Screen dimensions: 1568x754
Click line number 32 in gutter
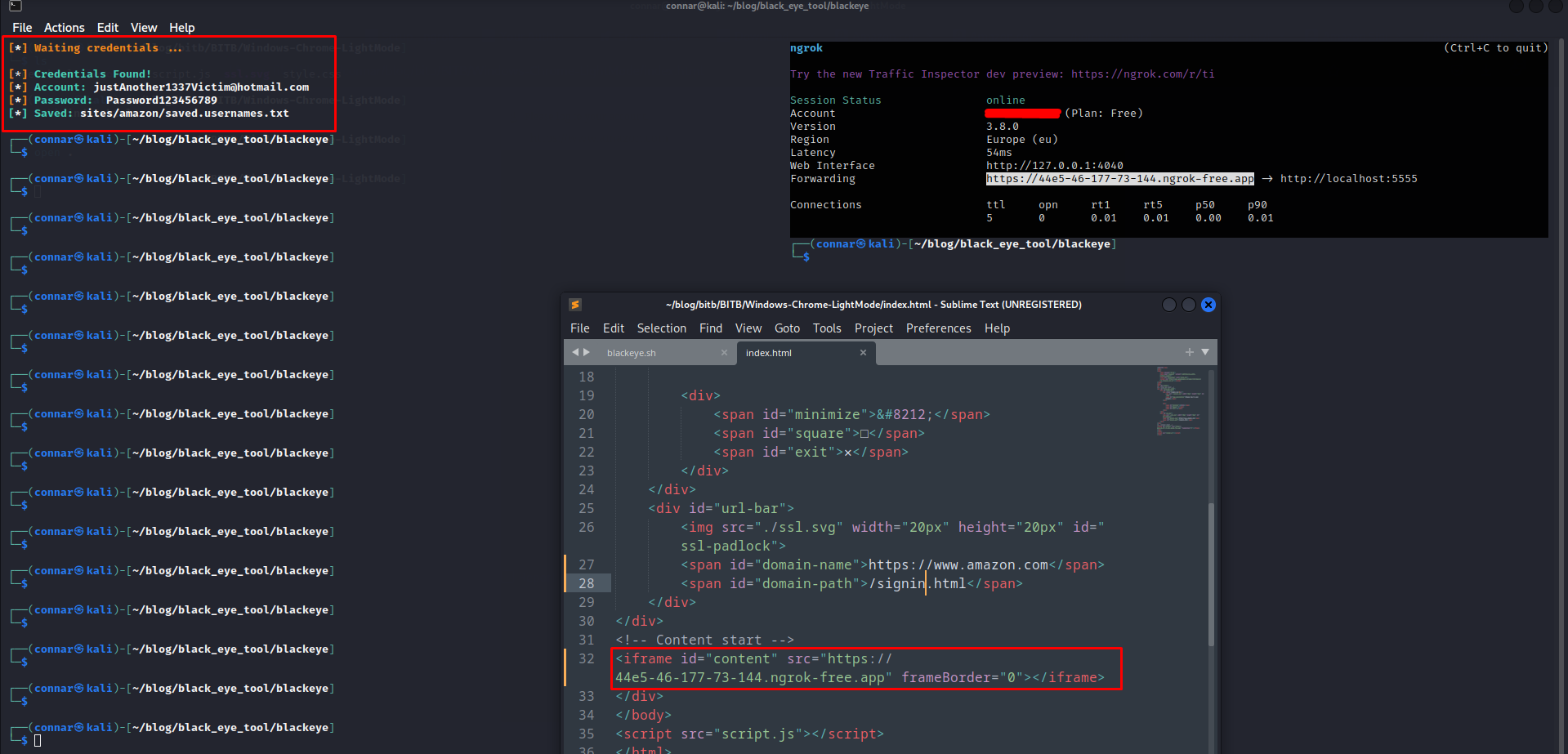point(587,658)
